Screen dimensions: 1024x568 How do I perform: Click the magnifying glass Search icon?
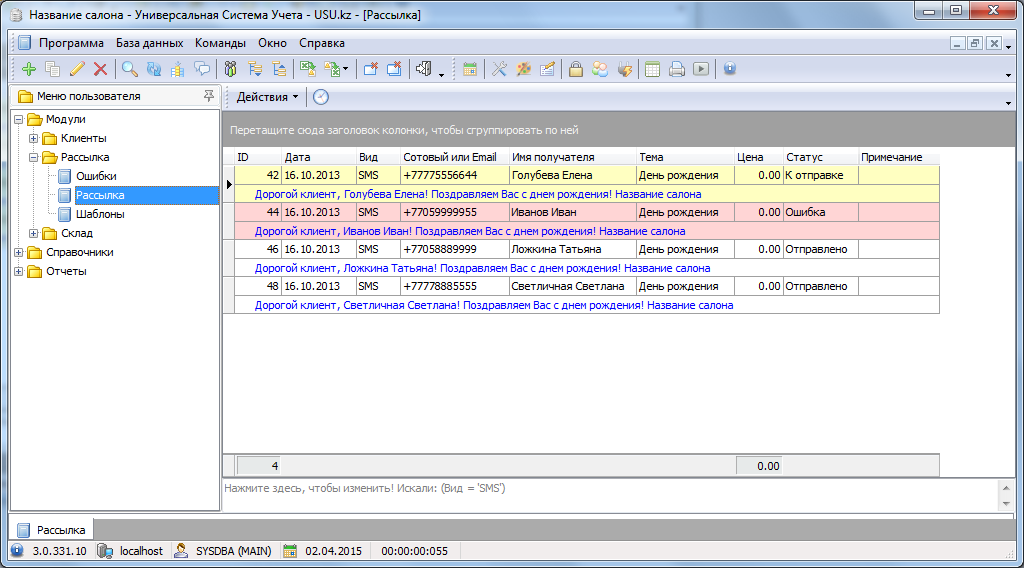coord(130,69)
